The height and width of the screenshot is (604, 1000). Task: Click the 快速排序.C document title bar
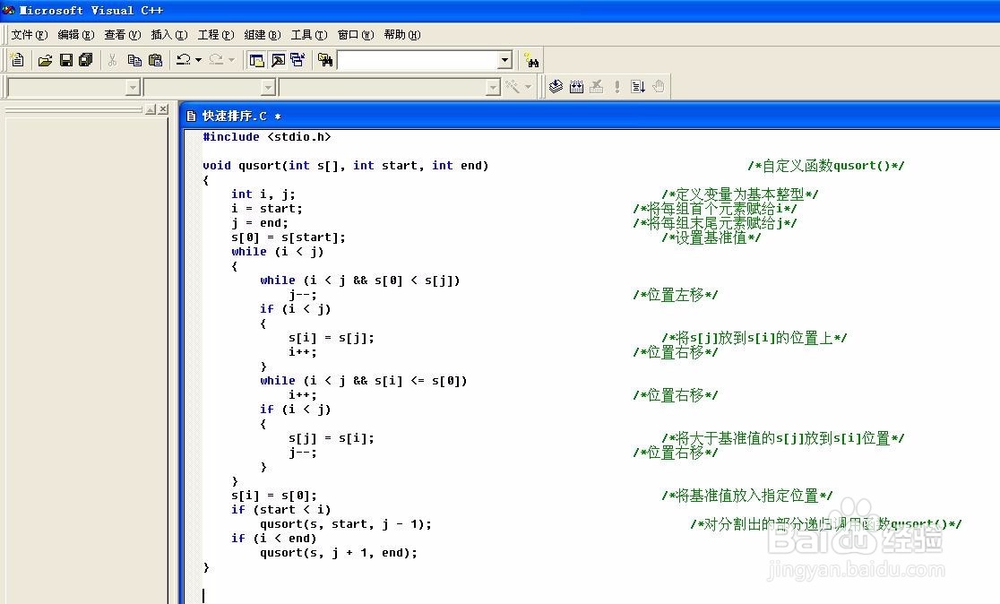tap(592, 116)
